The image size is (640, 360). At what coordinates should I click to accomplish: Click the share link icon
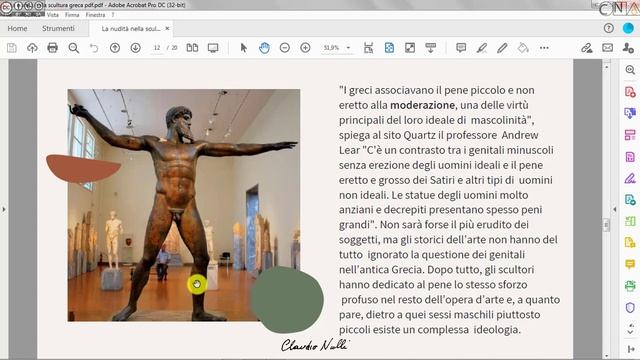(587, 48)
